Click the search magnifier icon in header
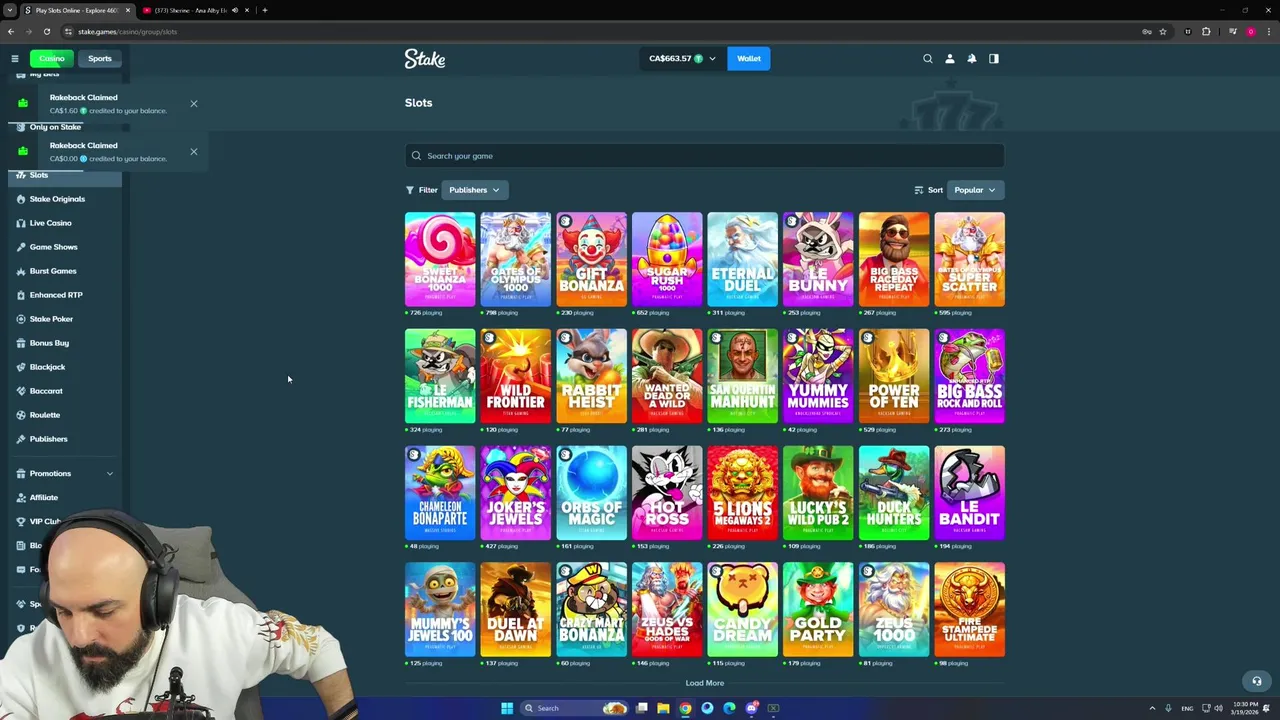This screenshot has width=1280, height=720. (x=928, y=58)
